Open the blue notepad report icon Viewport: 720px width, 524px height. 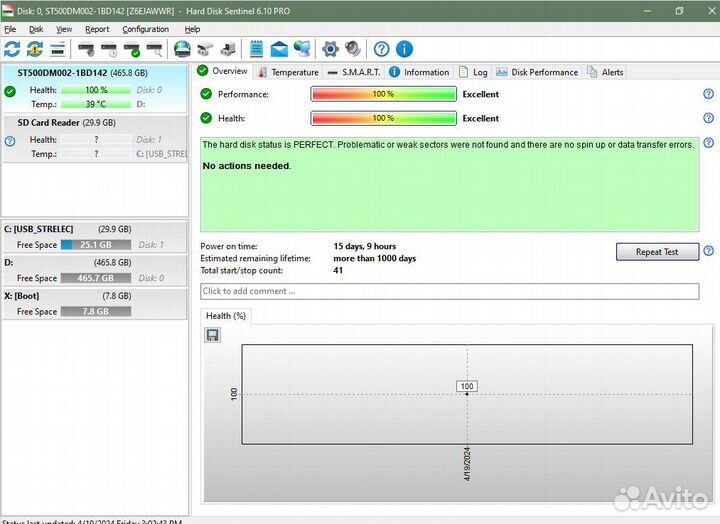[256, 49]
